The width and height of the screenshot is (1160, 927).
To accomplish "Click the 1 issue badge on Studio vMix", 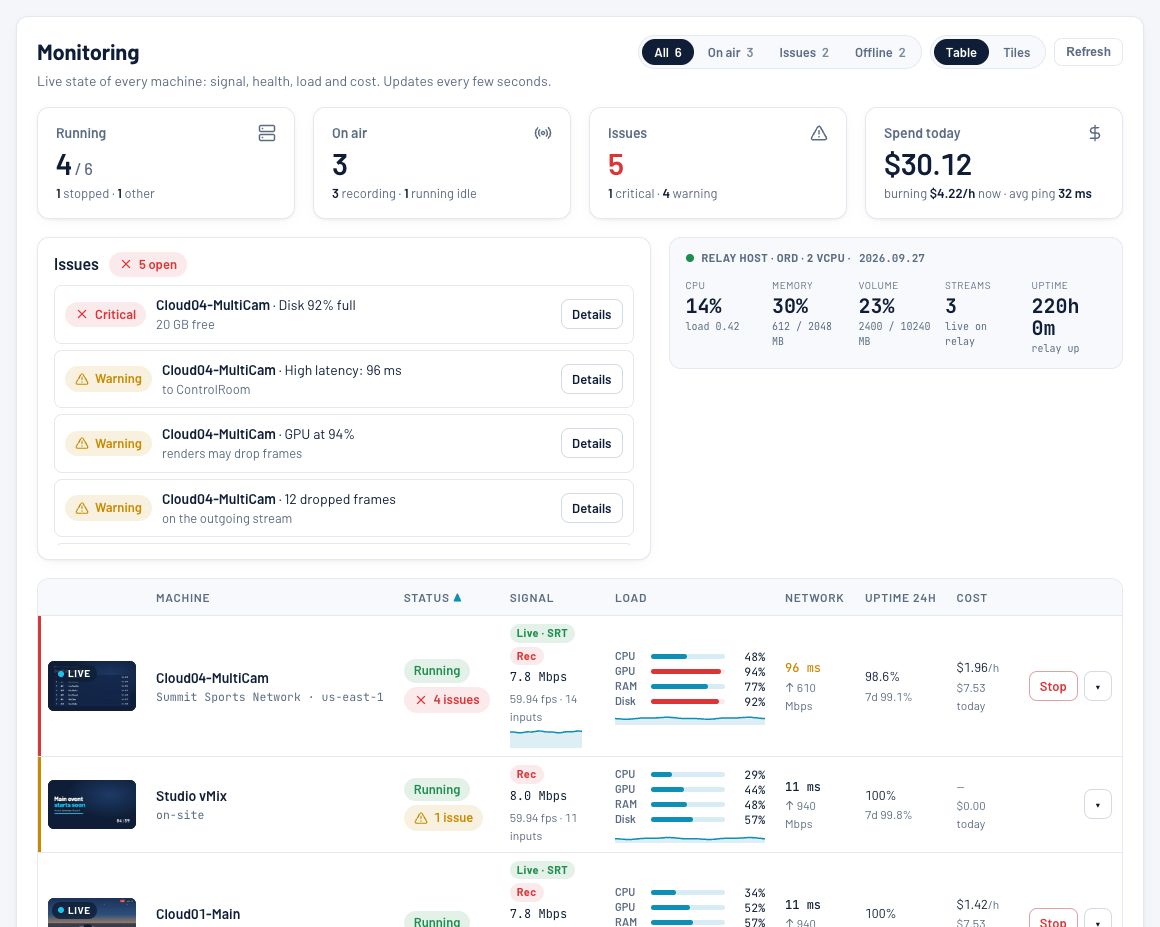I will pos(443,818).
